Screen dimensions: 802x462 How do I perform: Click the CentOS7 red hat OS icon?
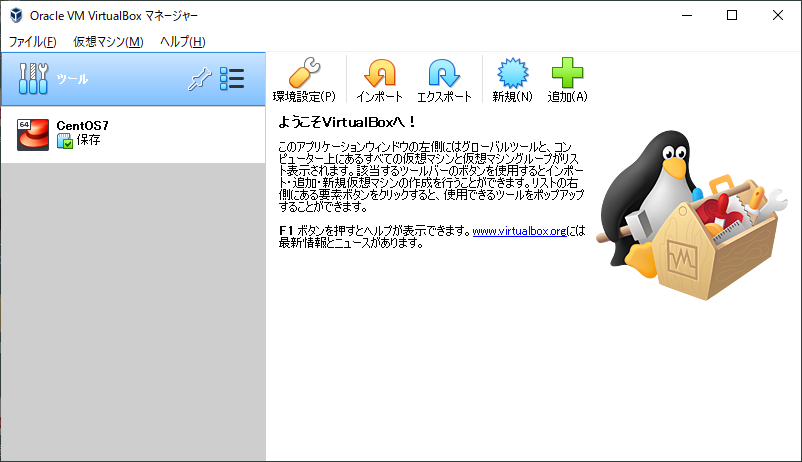point(33,135)
